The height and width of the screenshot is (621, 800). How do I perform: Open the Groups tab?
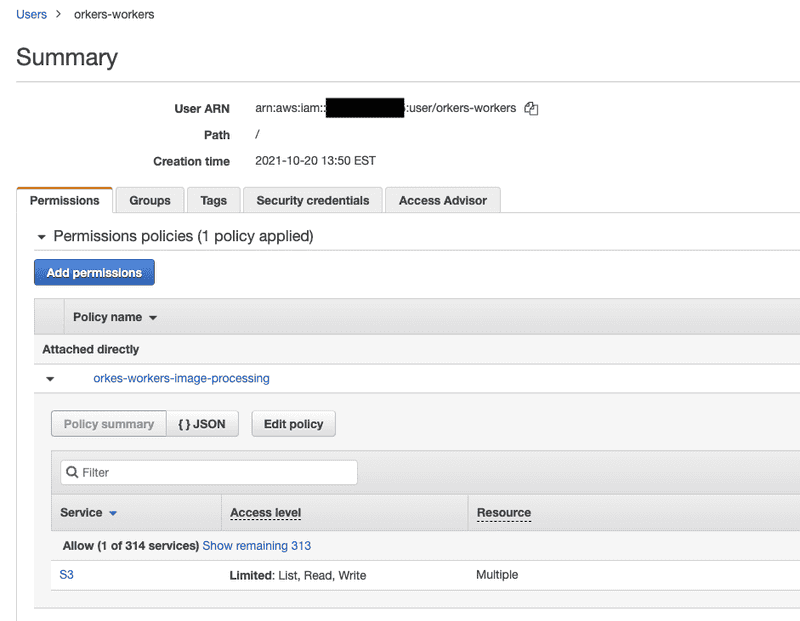pyautogui.click(x=150, y=201)
